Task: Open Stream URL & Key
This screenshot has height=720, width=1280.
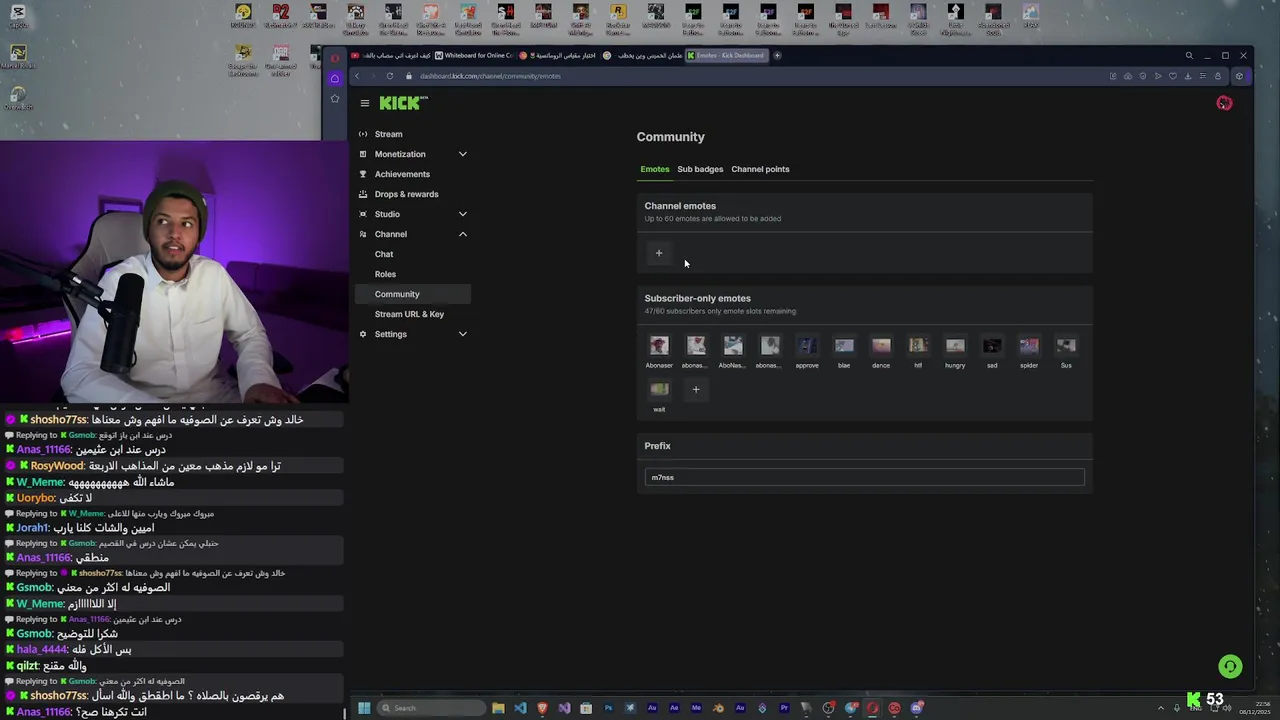Action: [409, 314]
